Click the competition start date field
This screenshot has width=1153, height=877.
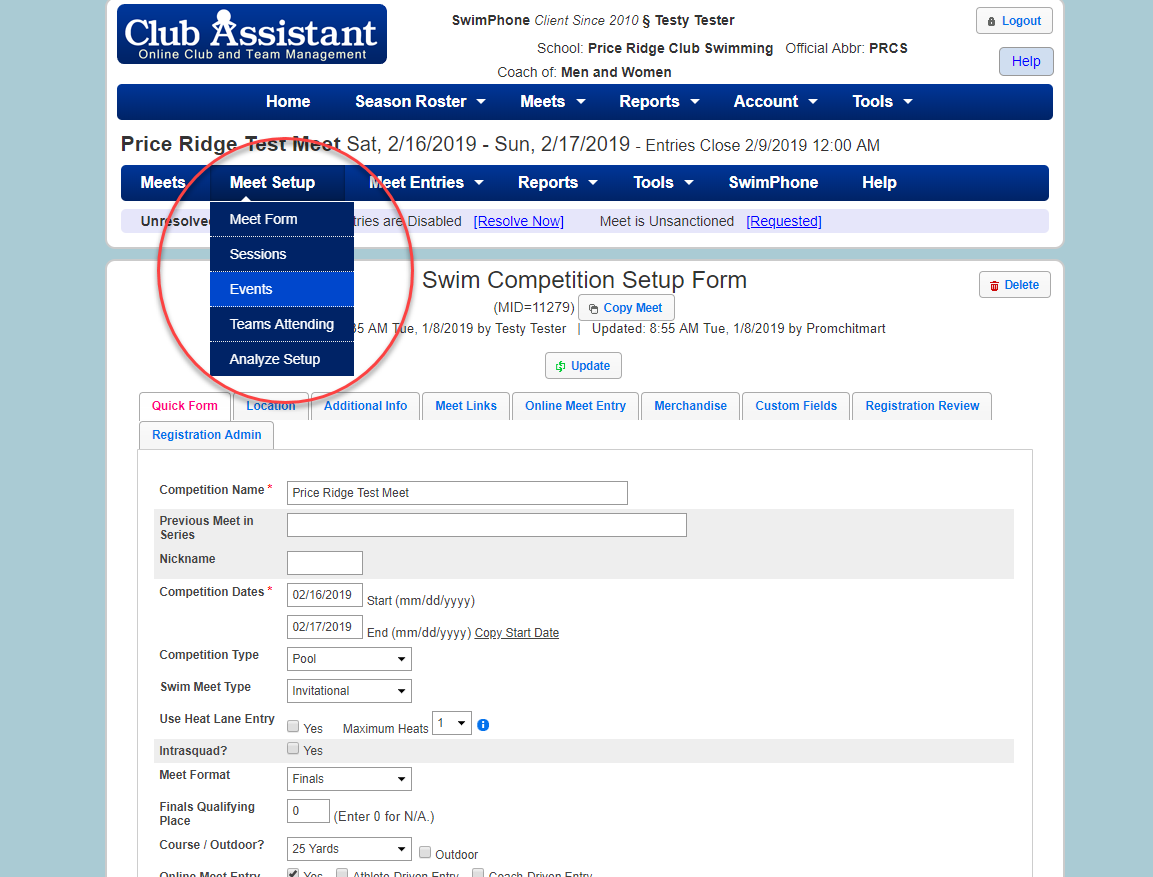(x=325, y=595)
